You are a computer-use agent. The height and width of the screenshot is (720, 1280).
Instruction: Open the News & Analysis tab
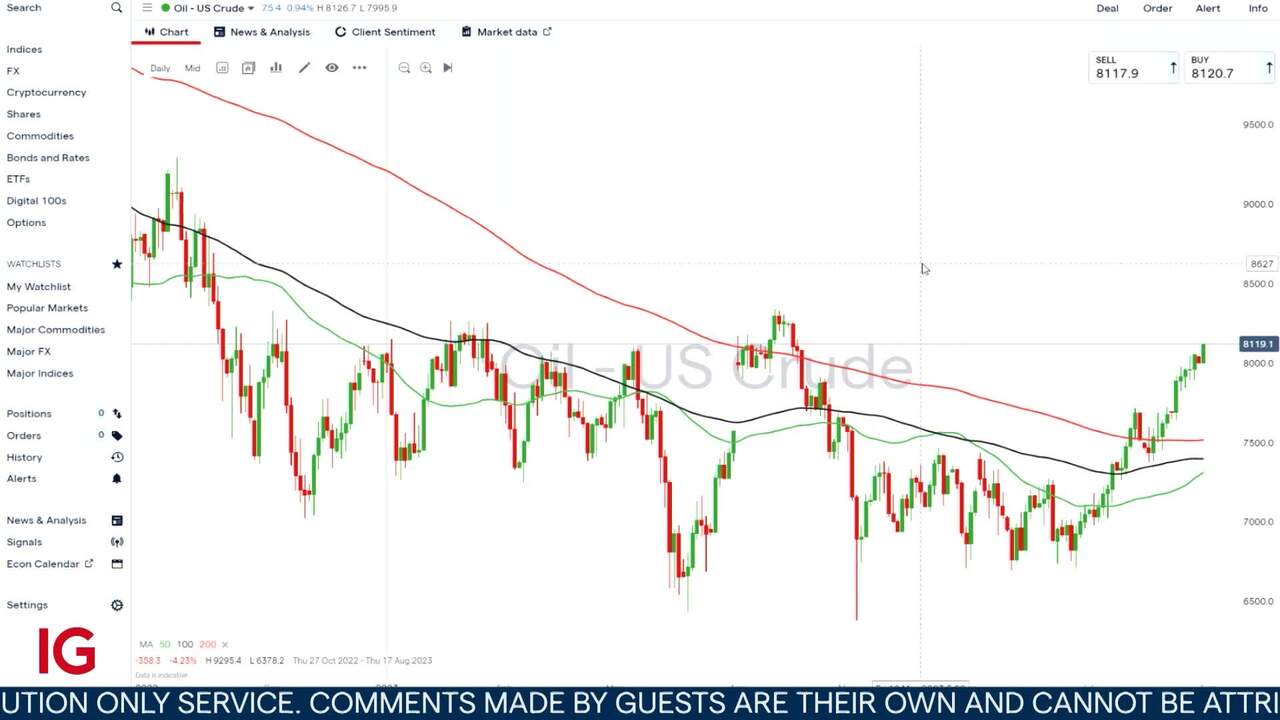click(262, 32)
